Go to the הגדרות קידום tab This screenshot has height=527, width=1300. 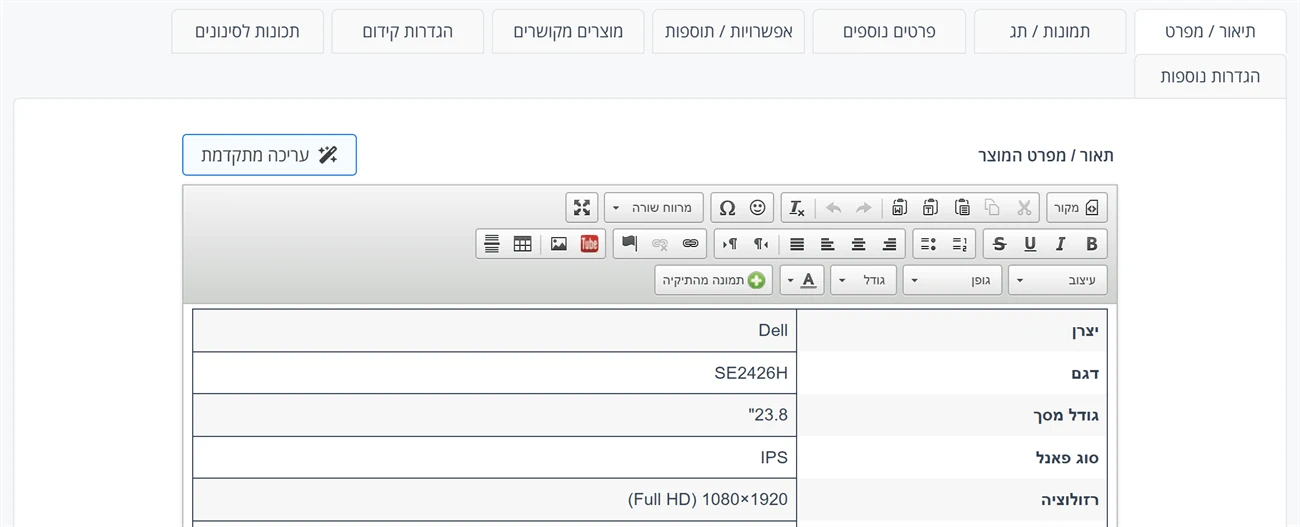point(408,31)
